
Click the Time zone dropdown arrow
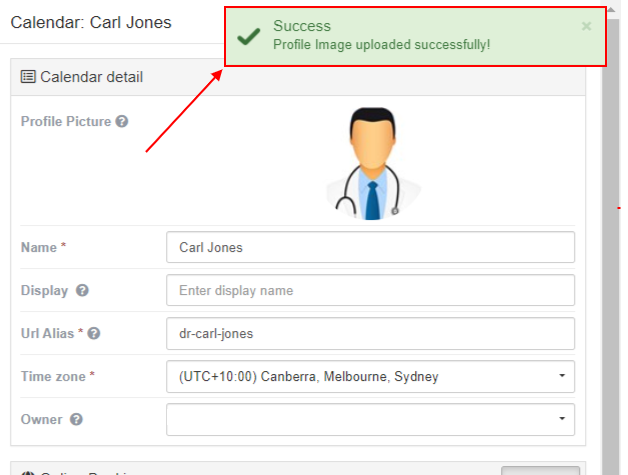pos(562,376)
